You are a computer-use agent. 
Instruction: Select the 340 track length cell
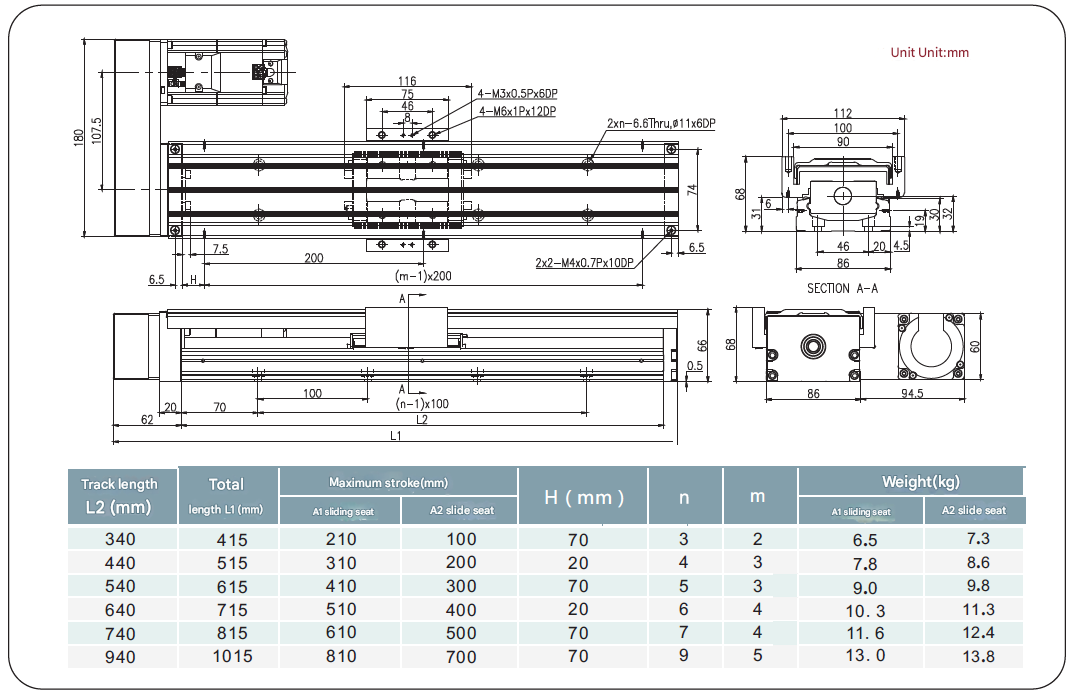coord(120,539)
